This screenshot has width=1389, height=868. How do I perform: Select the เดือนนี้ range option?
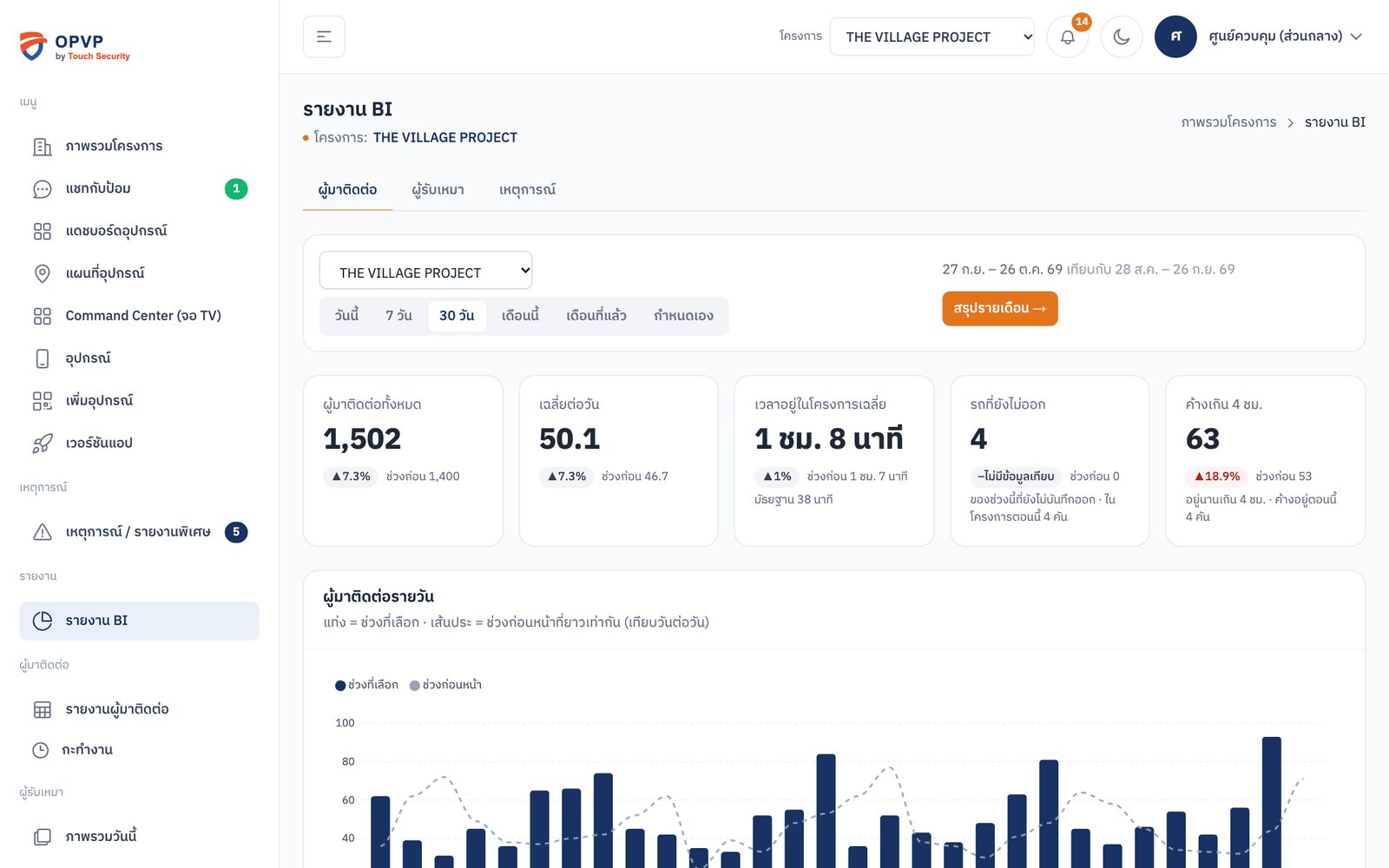pos(520,316)
